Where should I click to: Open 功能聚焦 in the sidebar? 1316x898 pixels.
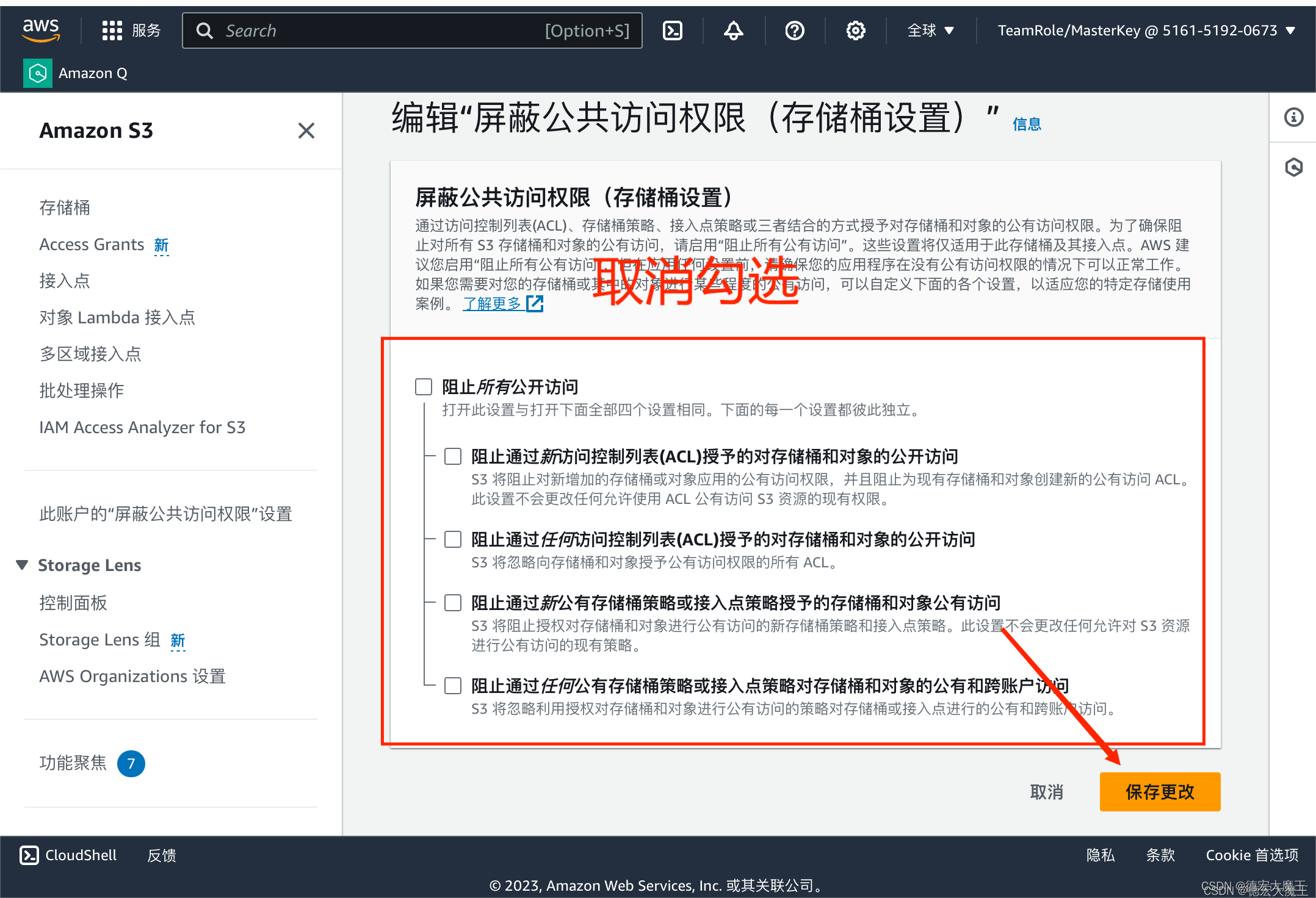tap(73, 763)
